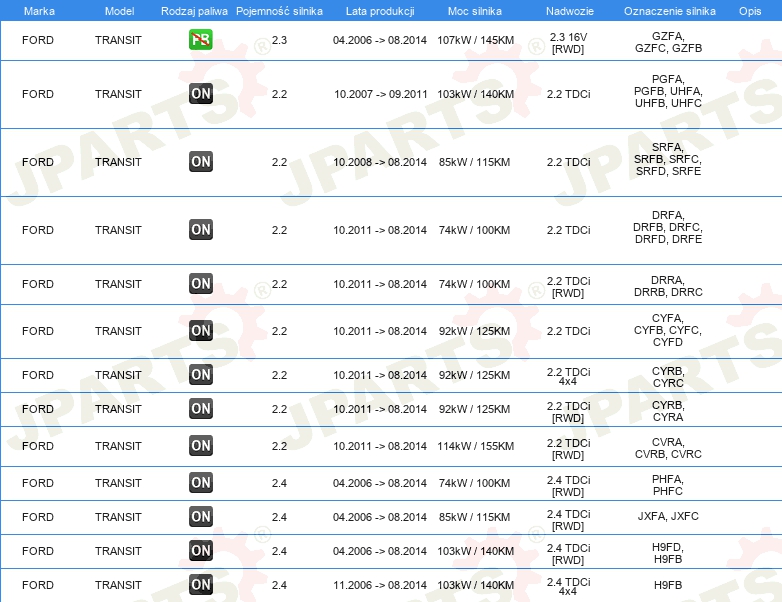
Task: Click the Opis column header
Action: [x=750, y=11]
